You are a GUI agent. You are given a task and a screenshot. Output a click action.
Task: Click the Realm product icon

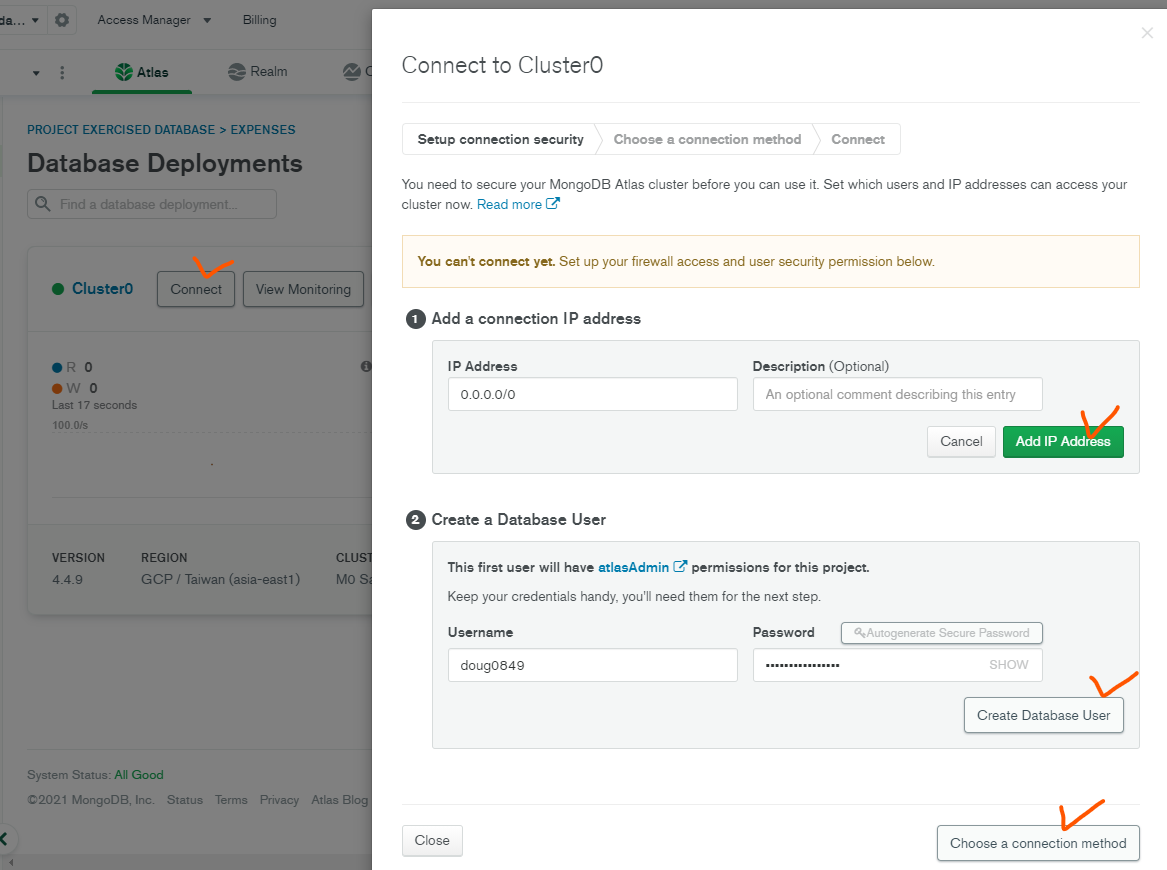237,72
